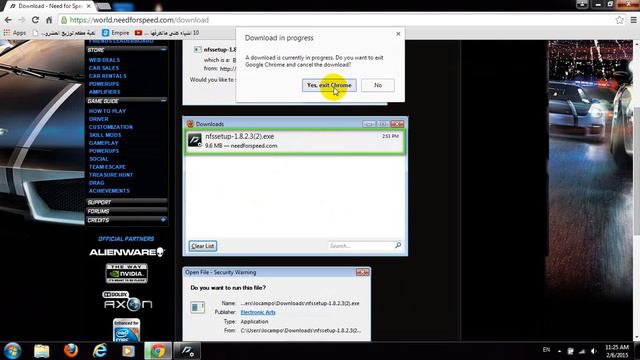Open File Explorer from taskbar
Viewport: 640px width, 360px height.
click(42, 351)
